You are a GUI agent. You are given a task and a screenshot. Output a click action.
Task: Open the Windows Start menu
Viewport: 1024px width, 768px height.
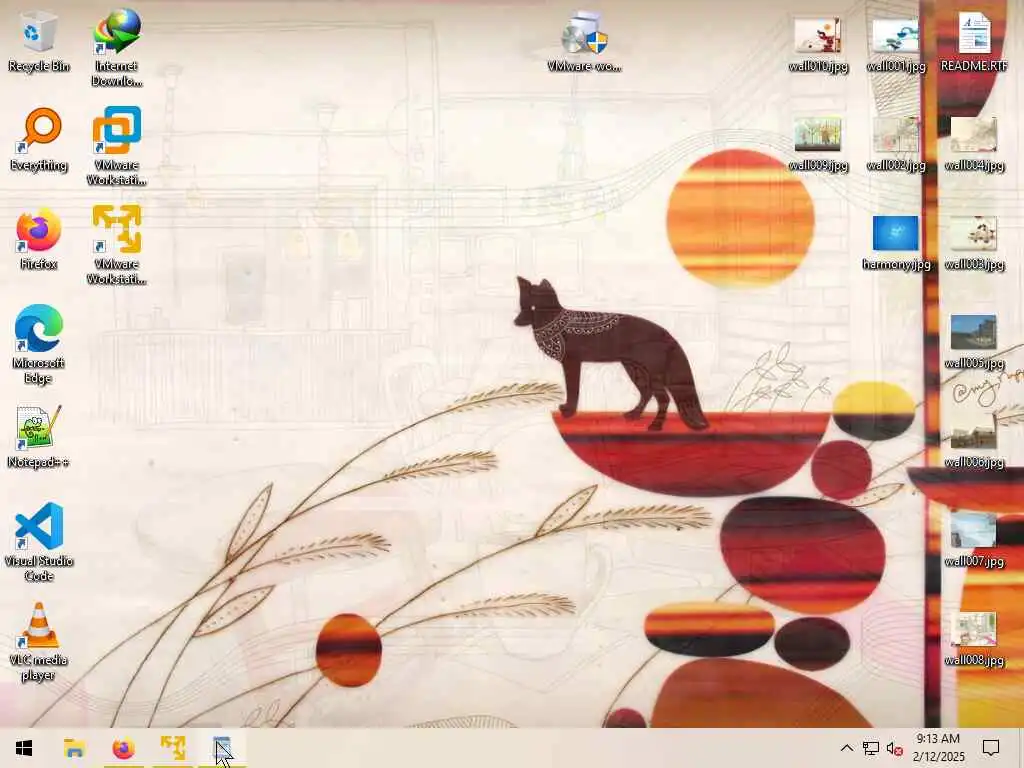click(x=24, y=748)
